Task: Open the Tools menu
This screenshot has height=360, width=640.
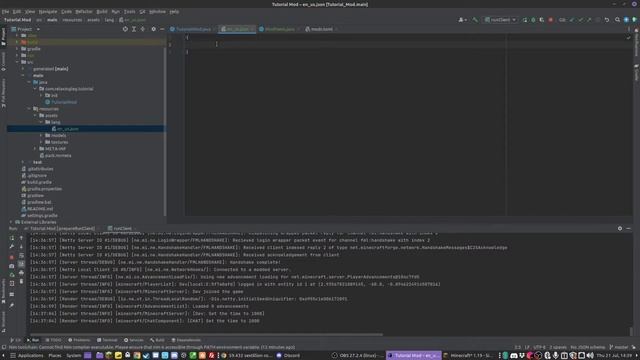Action: coord(129,11)
